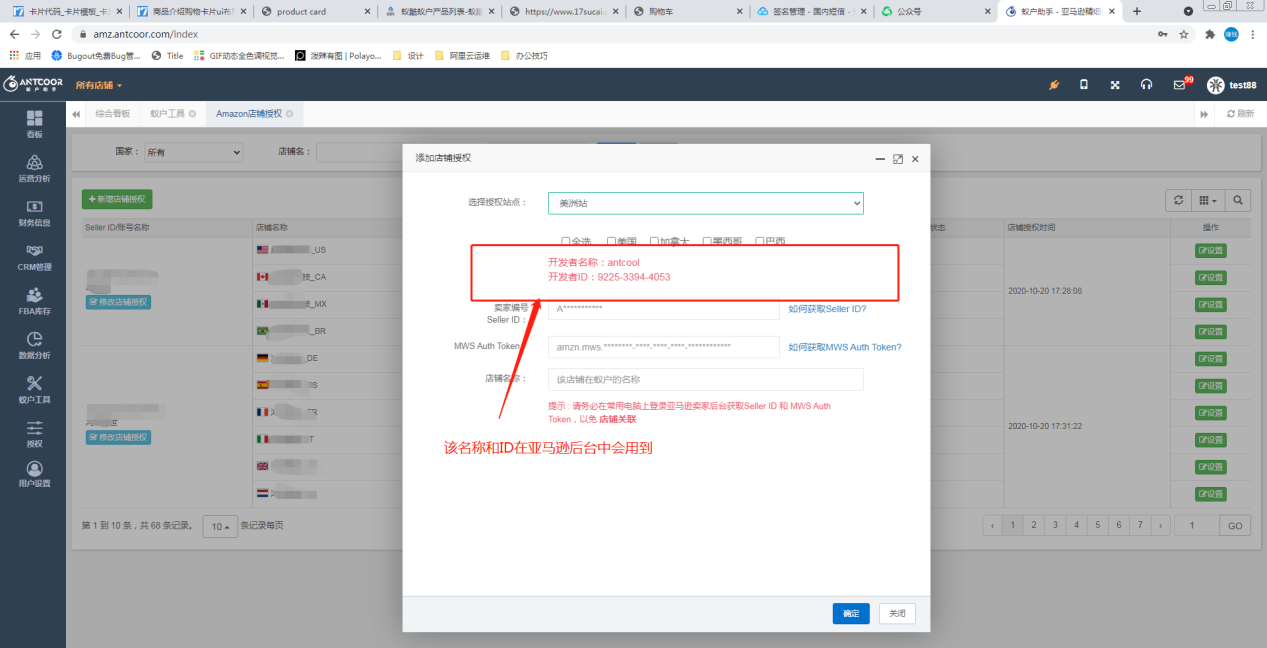Open the 看板 dashboard sidebar icon

point(34,124)
